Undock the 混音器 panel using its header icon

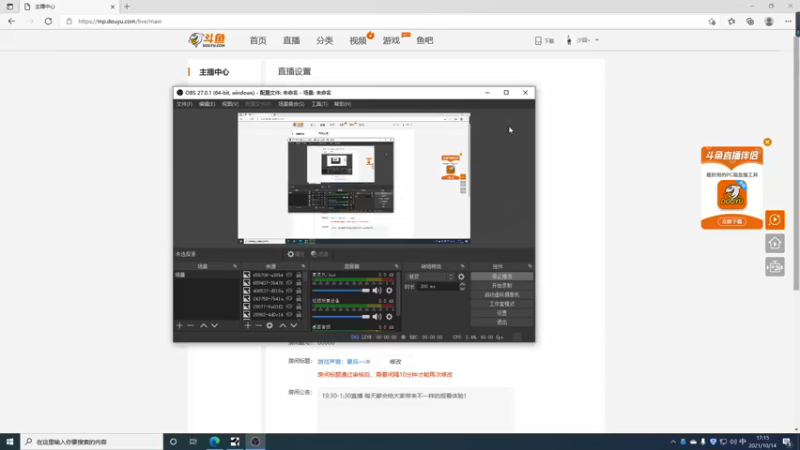(396, 266)
